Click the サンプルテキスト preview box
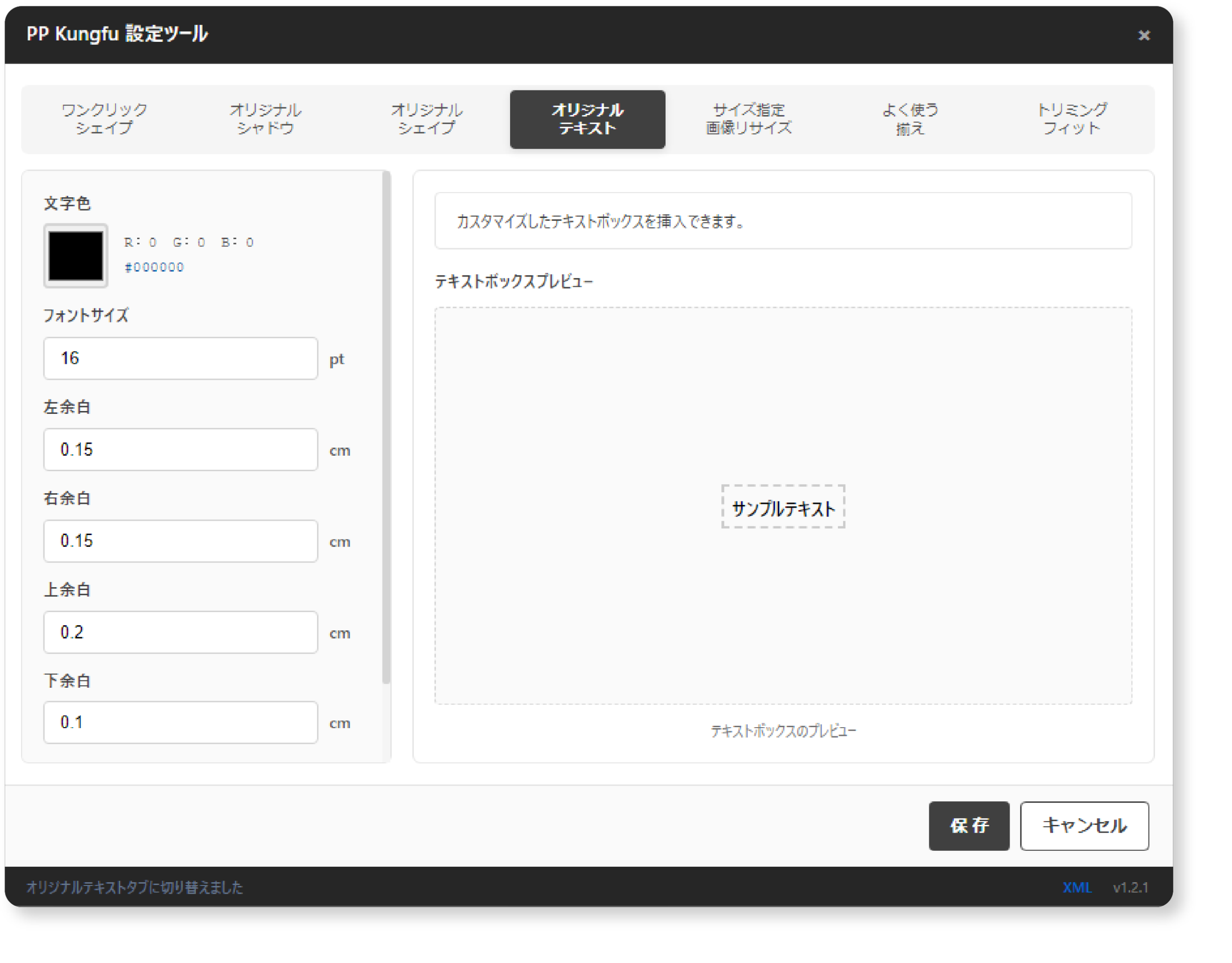This screenshot has width=1232, height=963. [x=783, y=507]
